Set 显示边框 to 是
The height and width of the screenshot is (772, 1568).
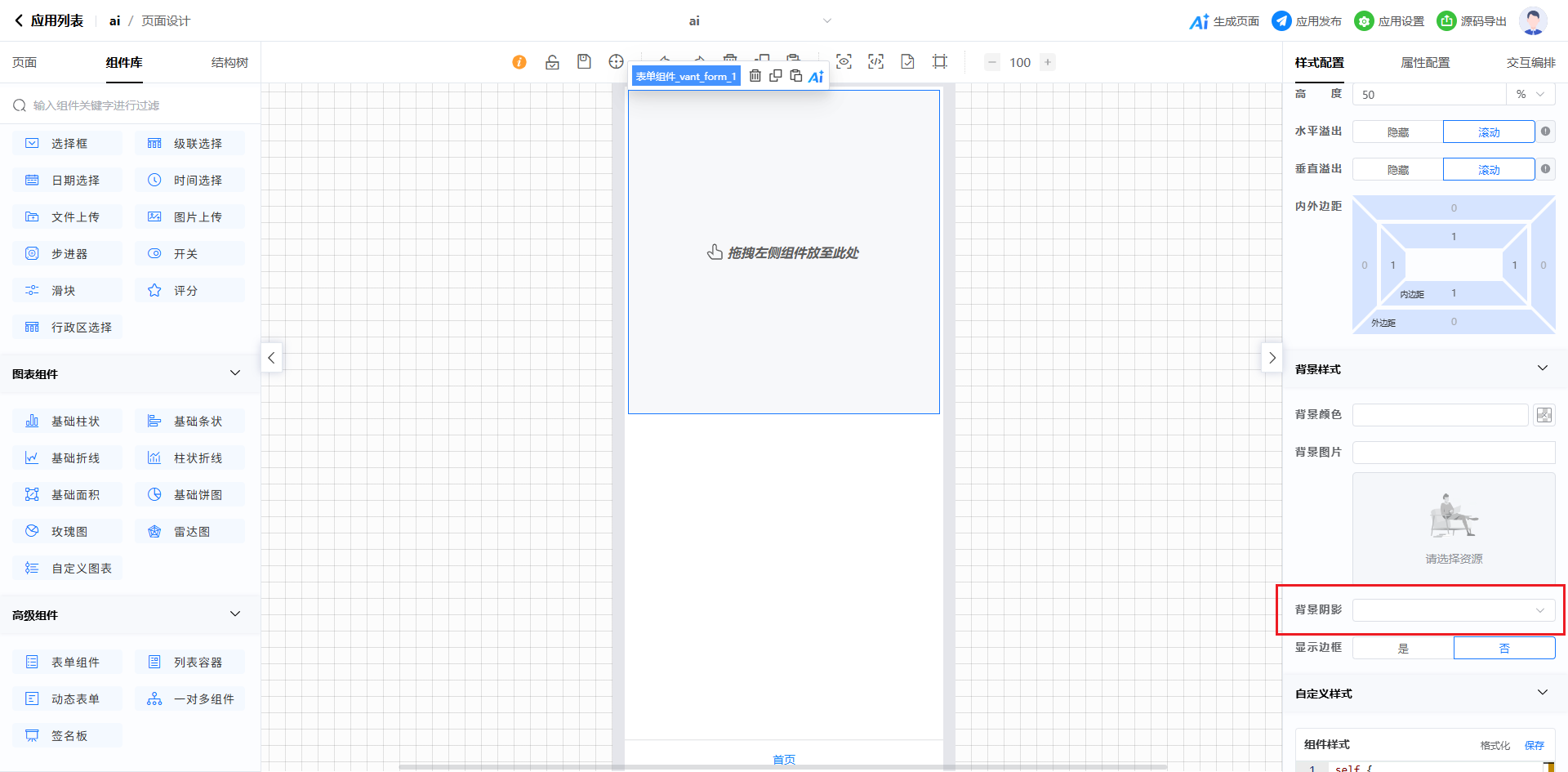click(1403, 649)
